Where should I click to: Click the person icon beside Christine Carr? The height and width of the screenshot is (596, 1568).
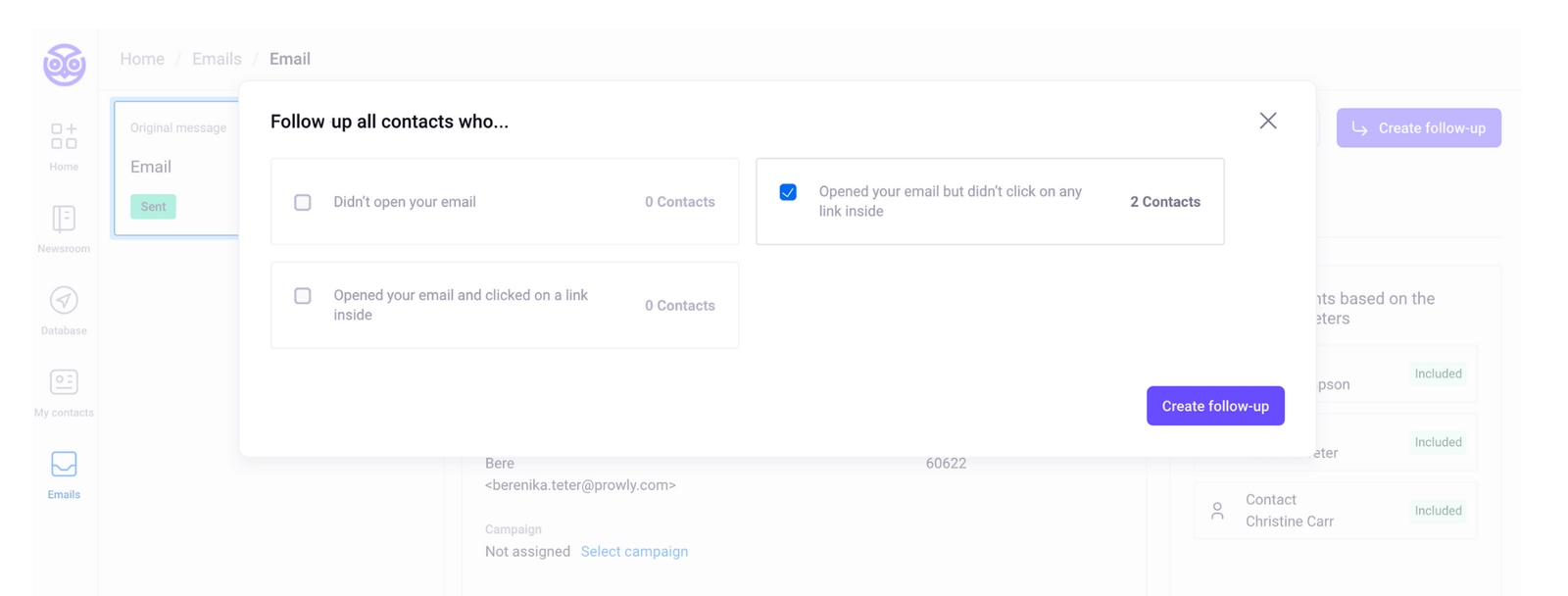coord(1217,511)
